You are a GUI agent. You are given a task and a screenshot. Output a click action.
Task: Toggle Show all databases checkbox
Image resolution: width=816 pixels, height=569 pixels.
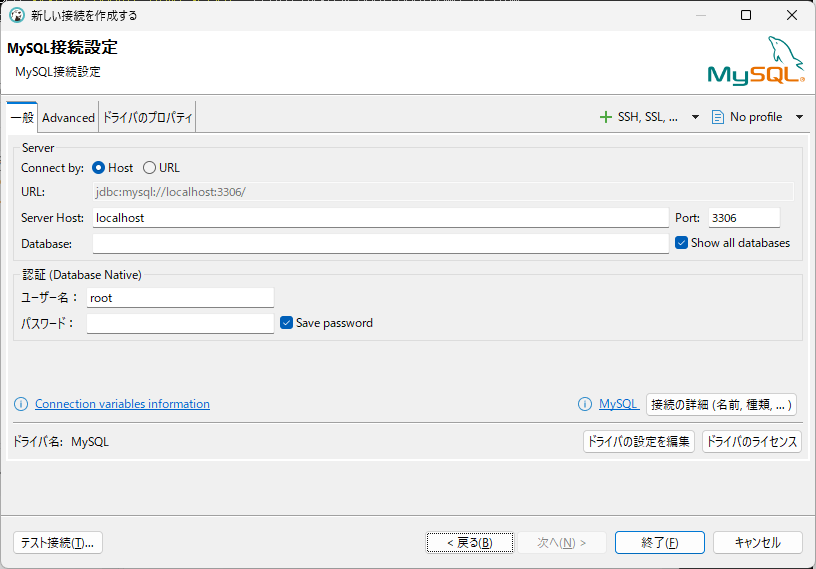click(x=681, y=243)
